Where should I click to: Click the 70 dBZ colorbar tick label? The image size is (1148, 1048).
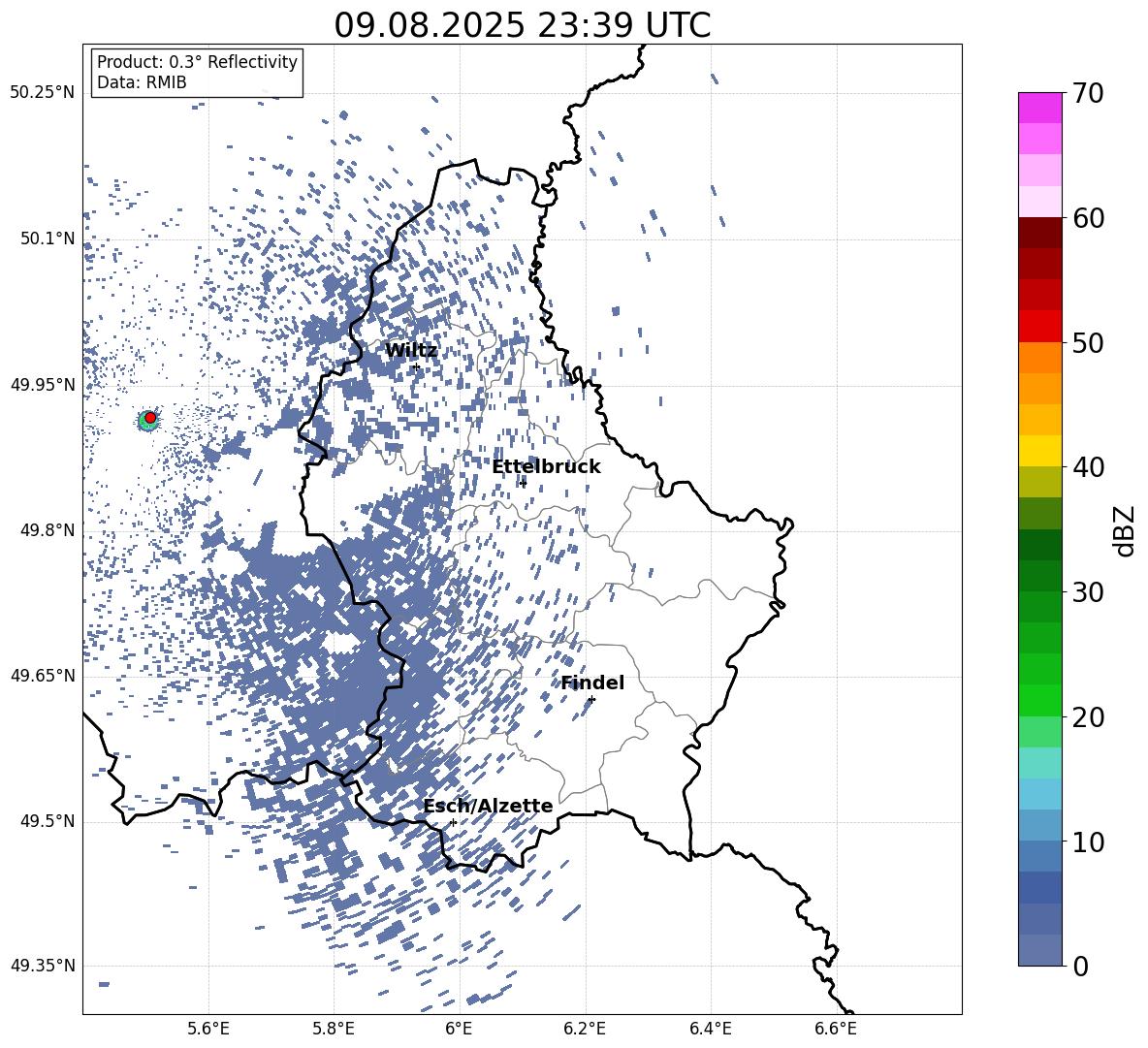[x=1087, y=94]
